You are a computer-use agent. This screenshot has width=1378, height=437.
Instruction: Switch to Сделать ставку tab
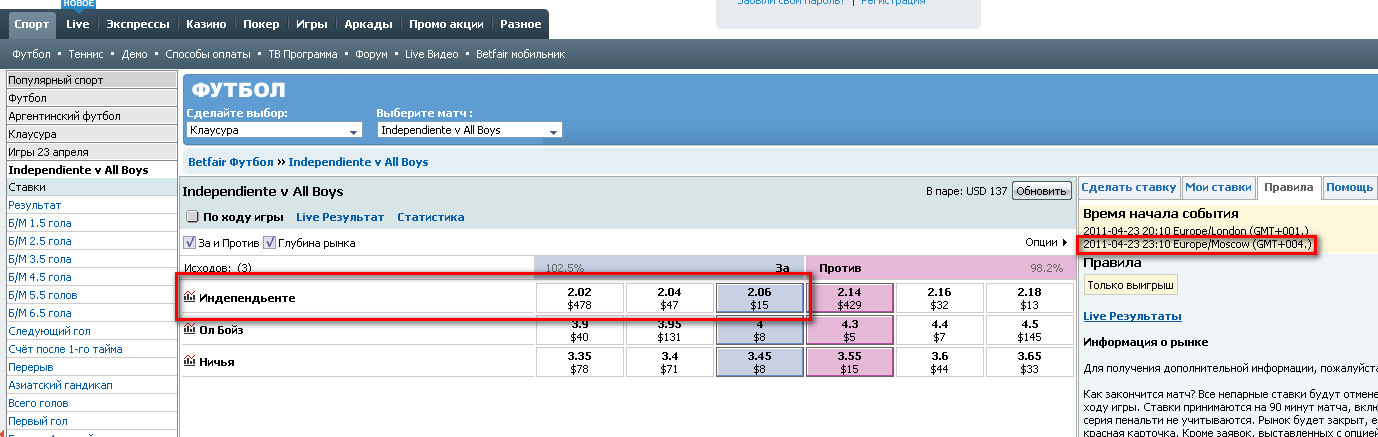click(x=1128, y=187)
